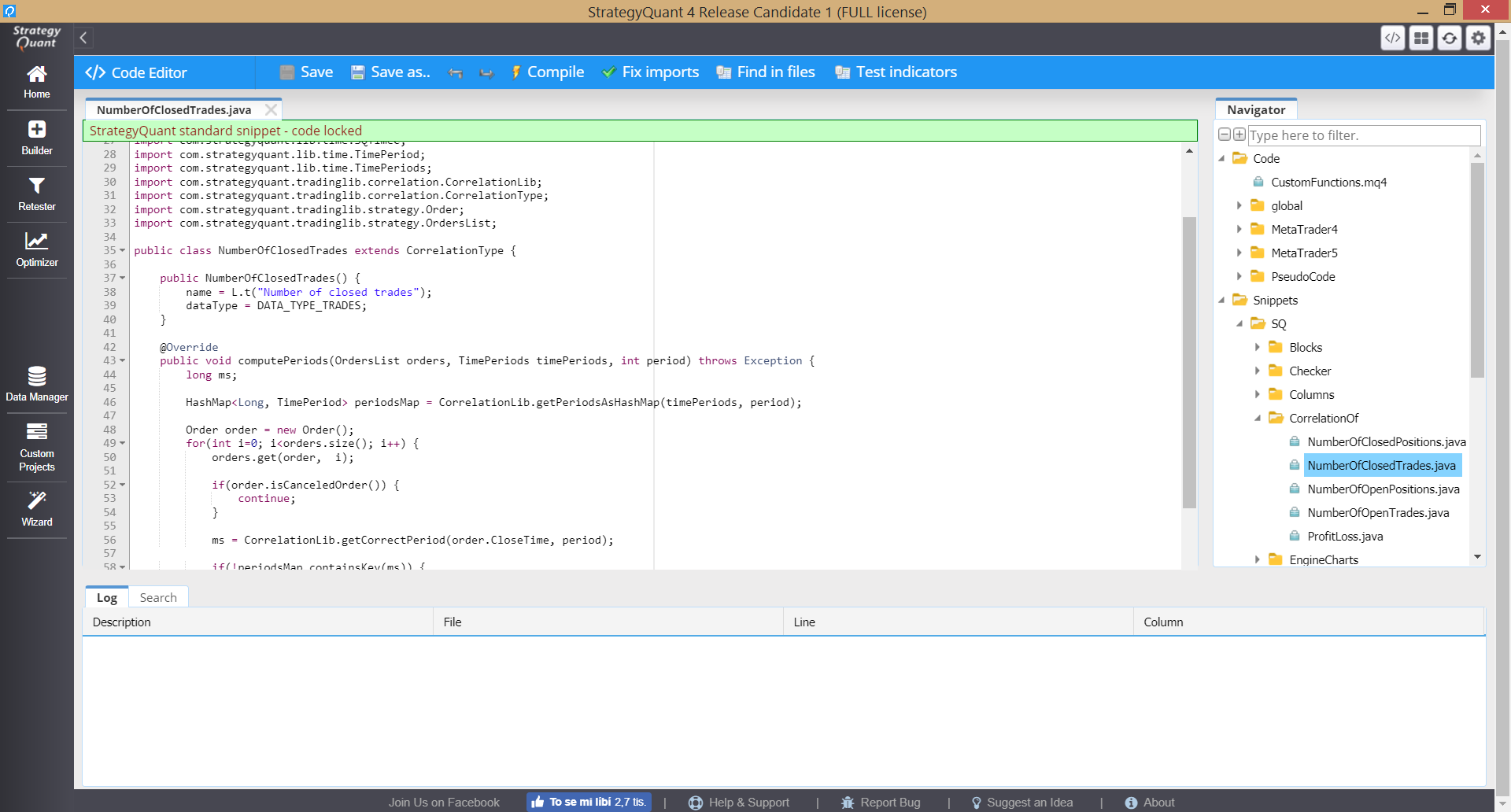Expand the Blocks folder
Viewport: 1511px width, 812px height.
1258,347
